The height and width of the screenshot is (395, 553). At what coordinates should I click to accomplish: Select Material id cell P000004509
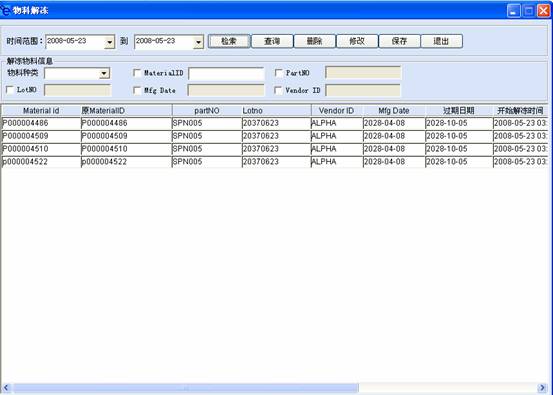41,136
